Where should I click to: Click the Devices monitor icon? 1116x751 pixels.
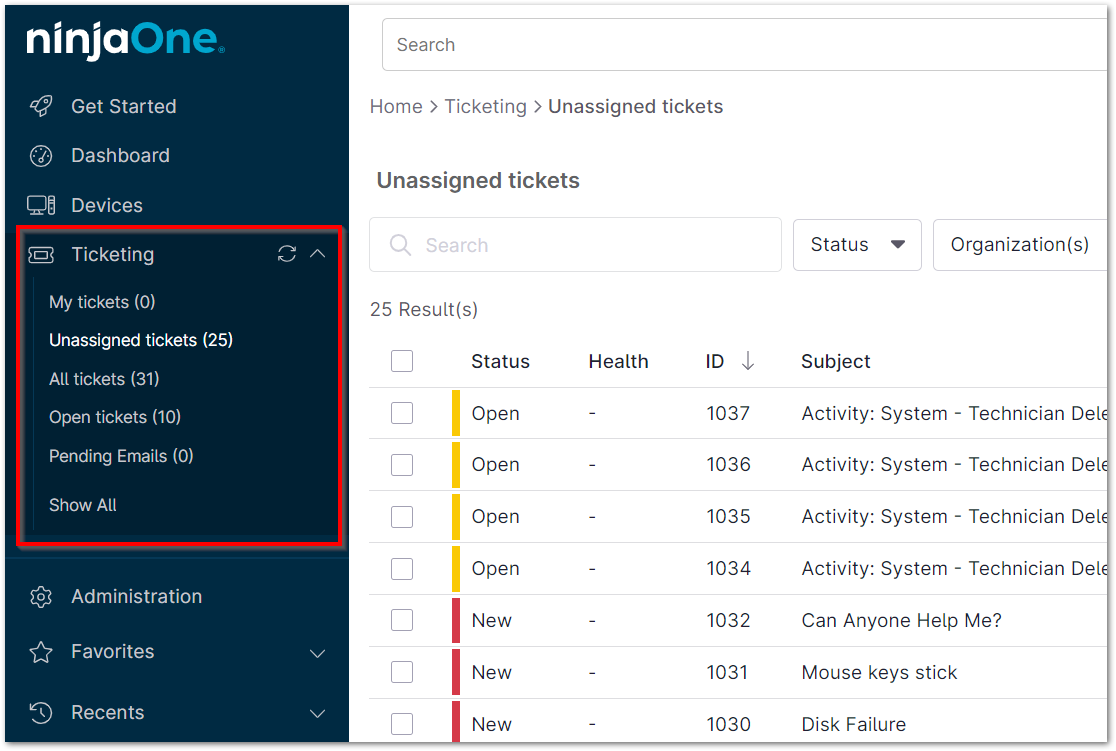39,204
